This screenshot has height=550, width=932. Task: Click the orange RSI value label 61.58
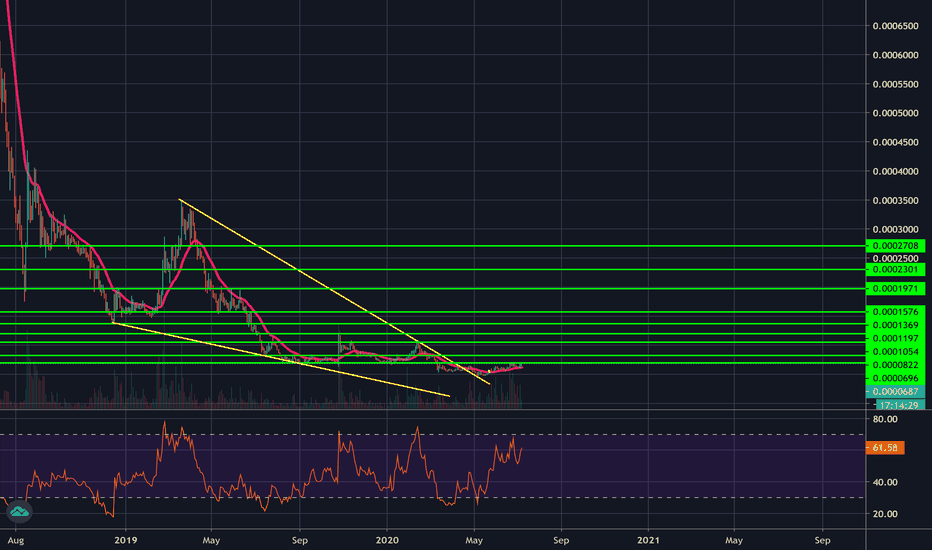coord(885,448)
